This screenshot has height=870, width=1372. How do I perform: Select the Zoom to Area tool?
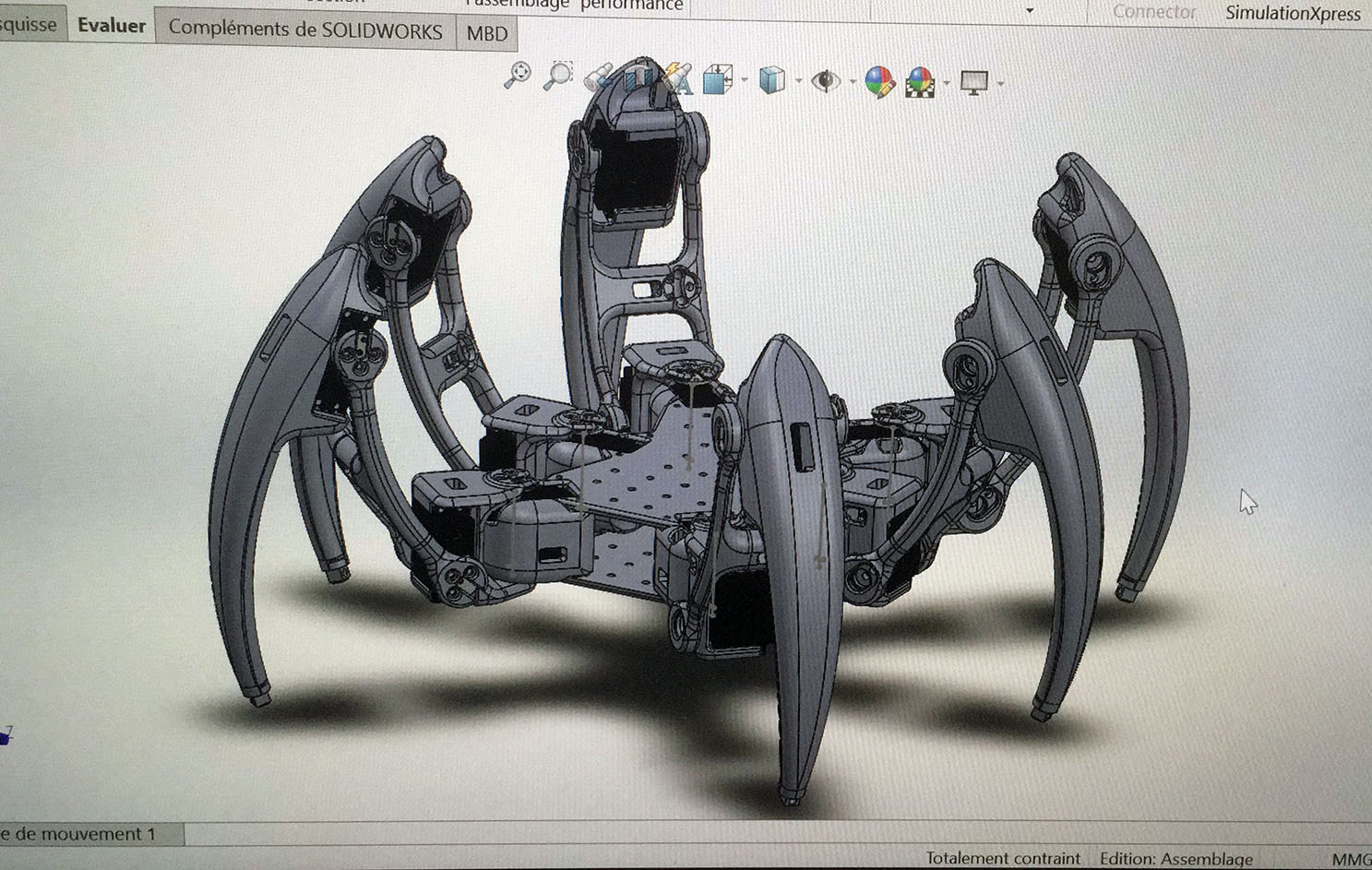[x=557, y=75]
